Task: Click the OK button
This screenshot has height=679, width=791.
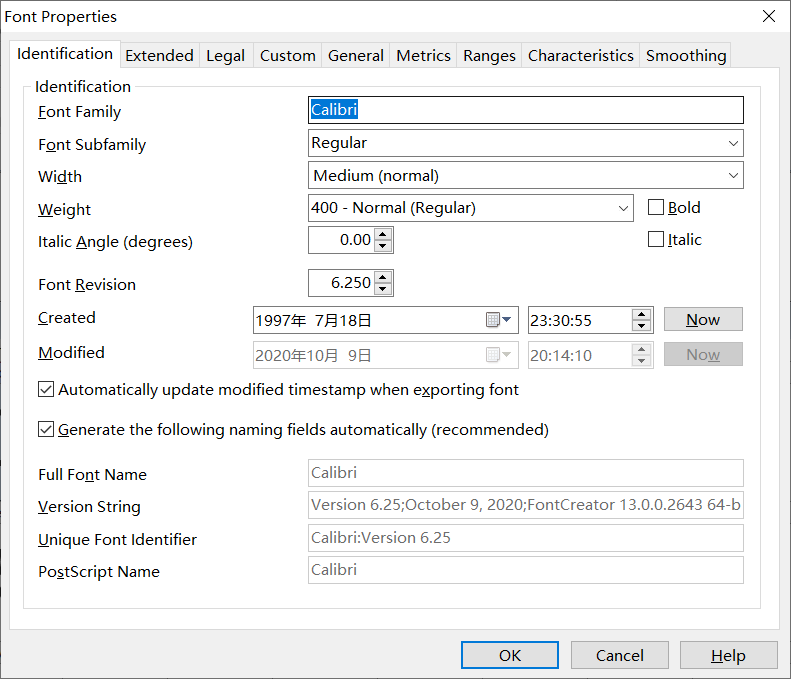Action: (510, 655)
